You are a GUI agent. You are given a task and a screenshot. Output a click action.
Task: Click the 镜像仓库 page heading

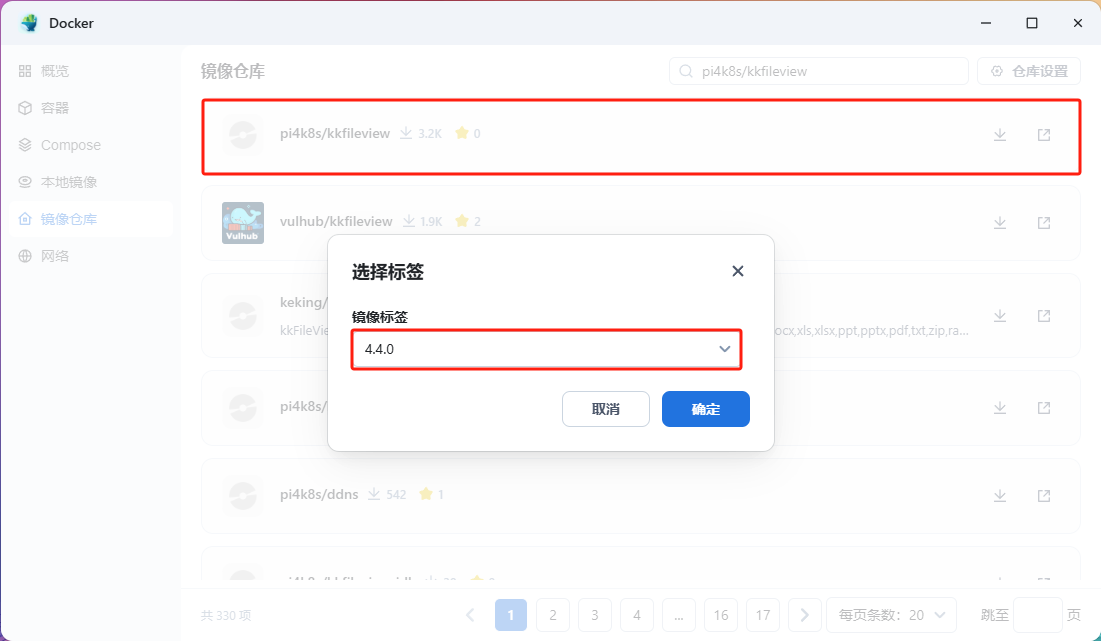[233, 71]
